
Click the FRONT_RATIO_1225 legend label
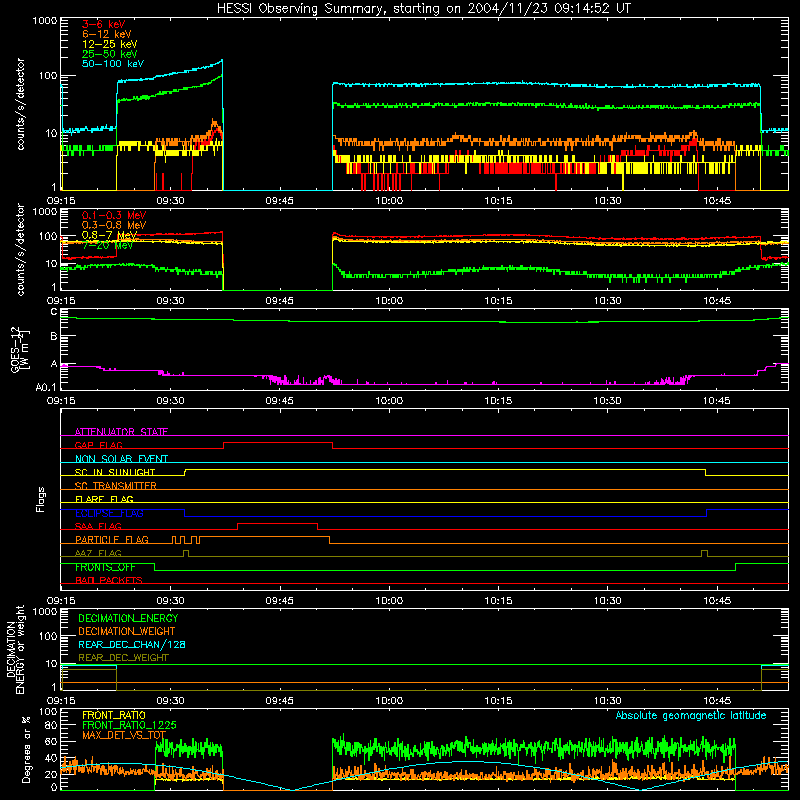pyautogui.click(x=129, y=725)
